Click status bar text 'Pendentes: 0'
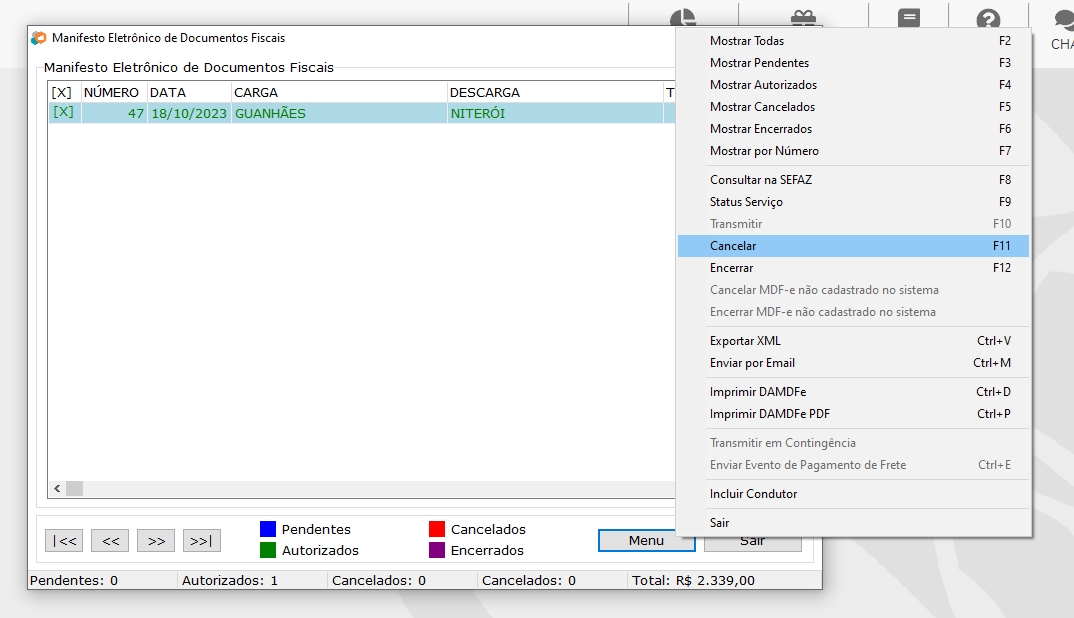This screenshot has height=618, width=1074. [x=74, y=580]
